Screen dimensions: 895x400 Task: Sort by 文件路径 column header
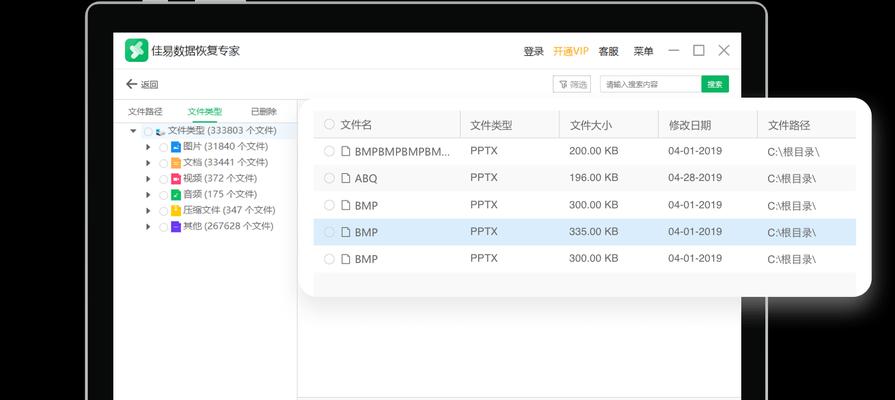pos(789,125)
